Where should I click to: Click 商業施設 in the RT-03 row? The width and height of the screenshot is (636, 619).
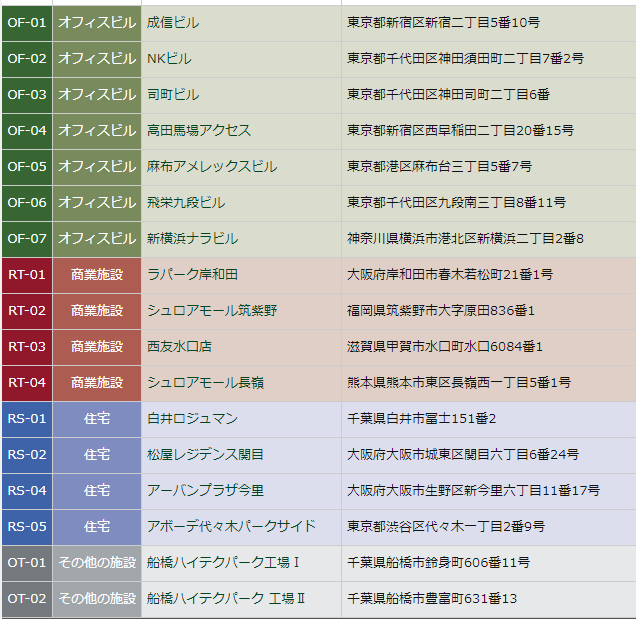point(97,347)
